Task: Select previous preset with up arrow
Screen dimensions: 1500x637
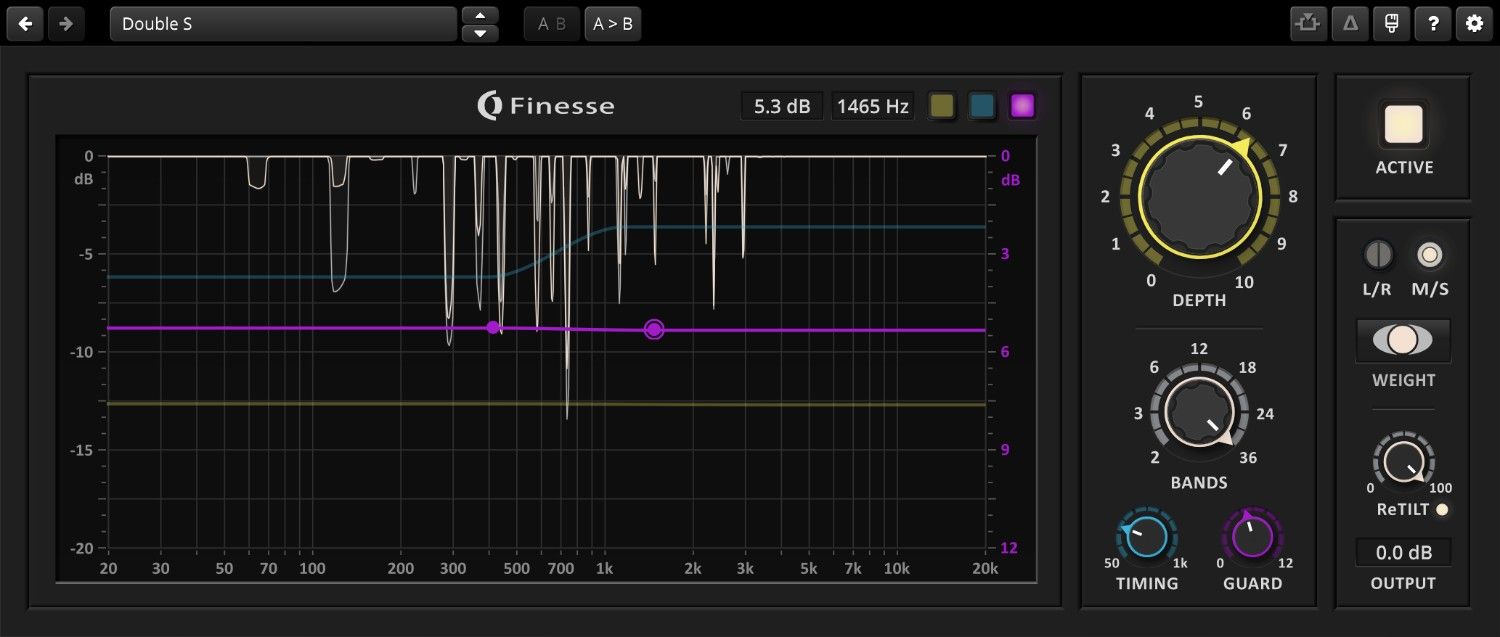Action: tap(480, 15)
